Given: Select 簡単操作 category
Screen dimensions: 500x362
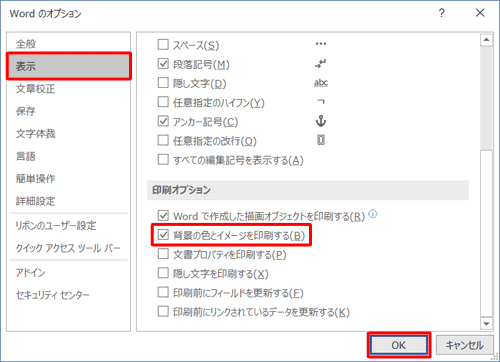Looking at the screenshot, I should [x=36, y=179].
